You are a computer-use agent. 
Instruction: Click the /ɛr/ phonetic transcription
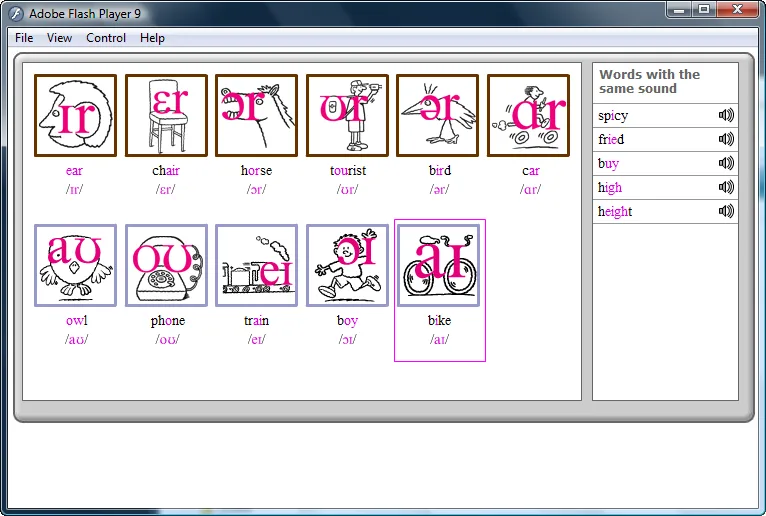[x=166, y=190]
